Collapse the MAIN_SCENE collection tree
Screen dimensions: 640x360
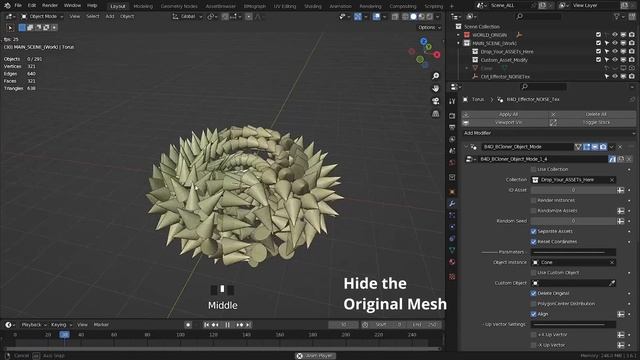(458, 44)
